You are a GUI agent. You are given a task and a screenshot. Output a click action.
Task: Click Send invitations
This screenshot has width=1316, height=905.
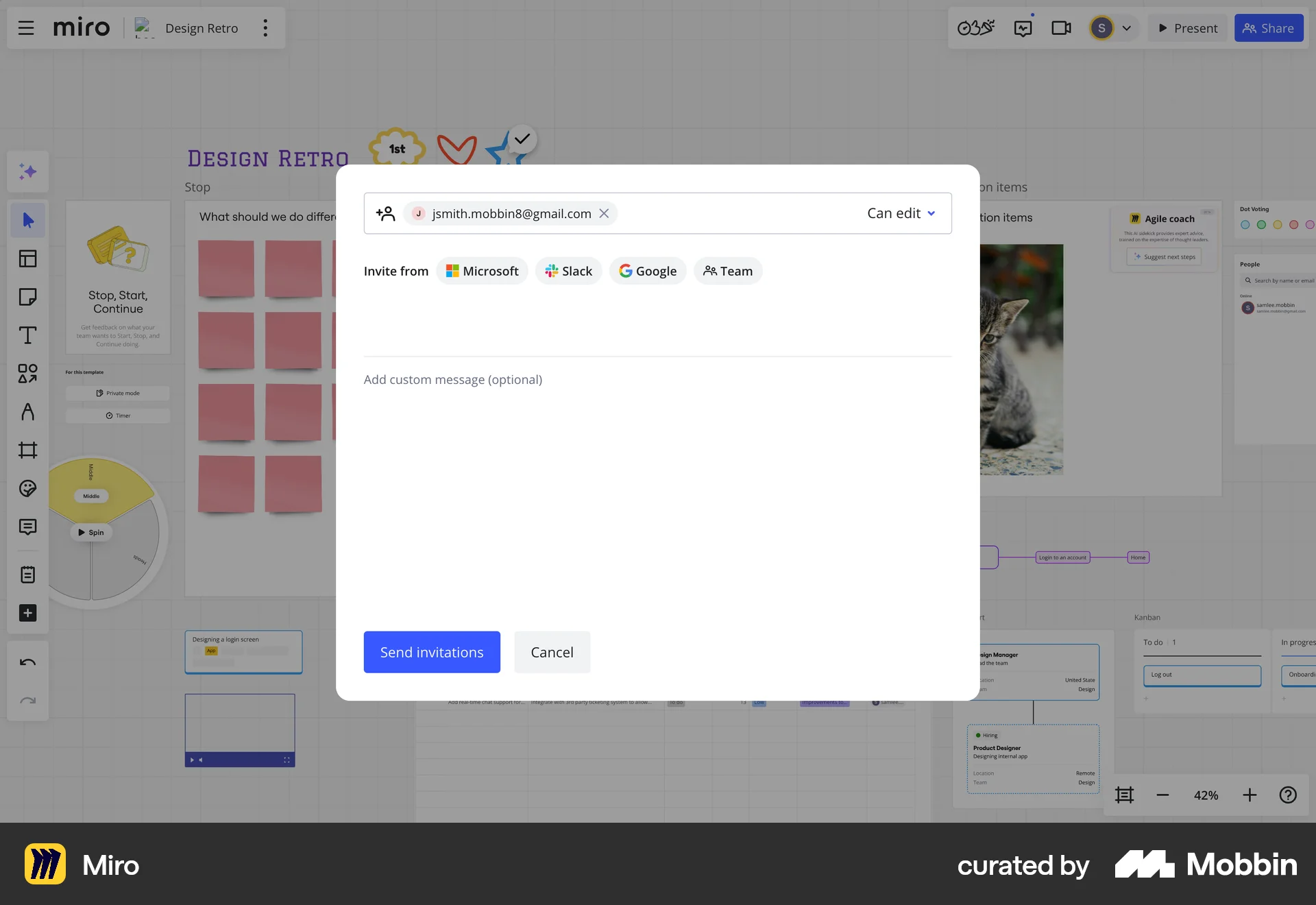432,652
